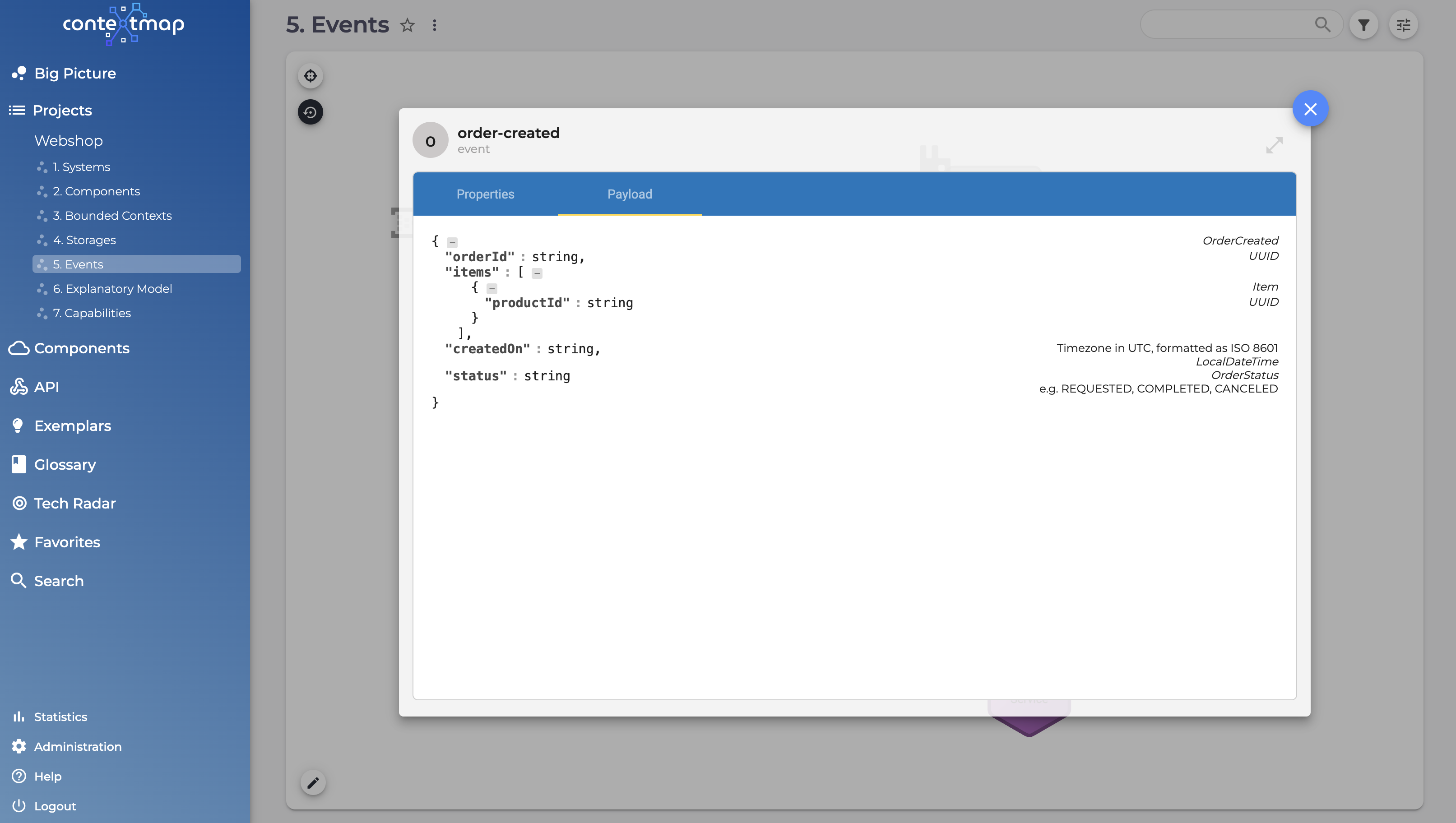1456x823 pixels.
Task: Click the magnifier icon in top search
Action: pyautogui.click(x=1322, y=24)
